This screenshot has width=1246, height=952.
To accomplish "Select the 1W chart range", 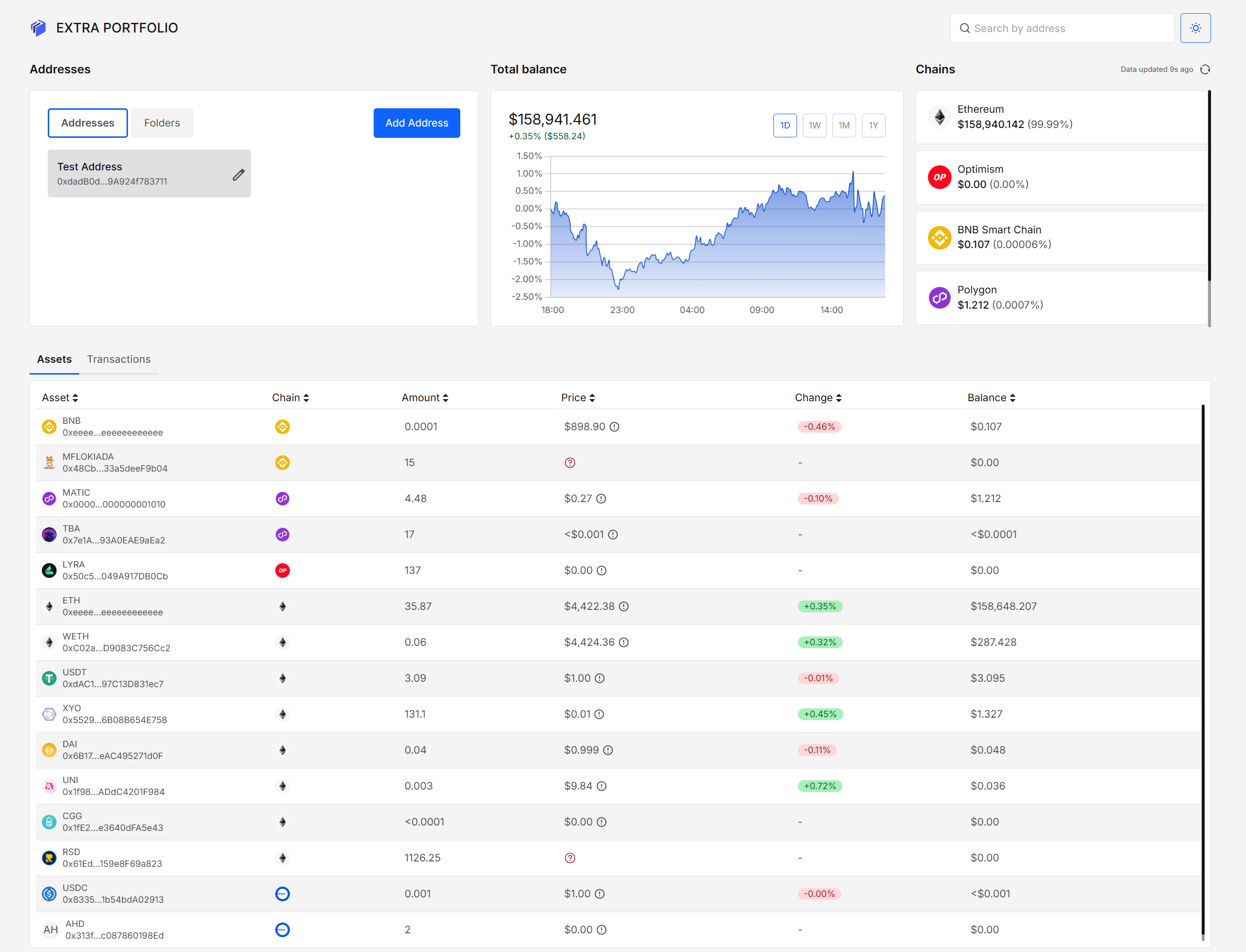I will pyautogui.click(x=815, y=125).
